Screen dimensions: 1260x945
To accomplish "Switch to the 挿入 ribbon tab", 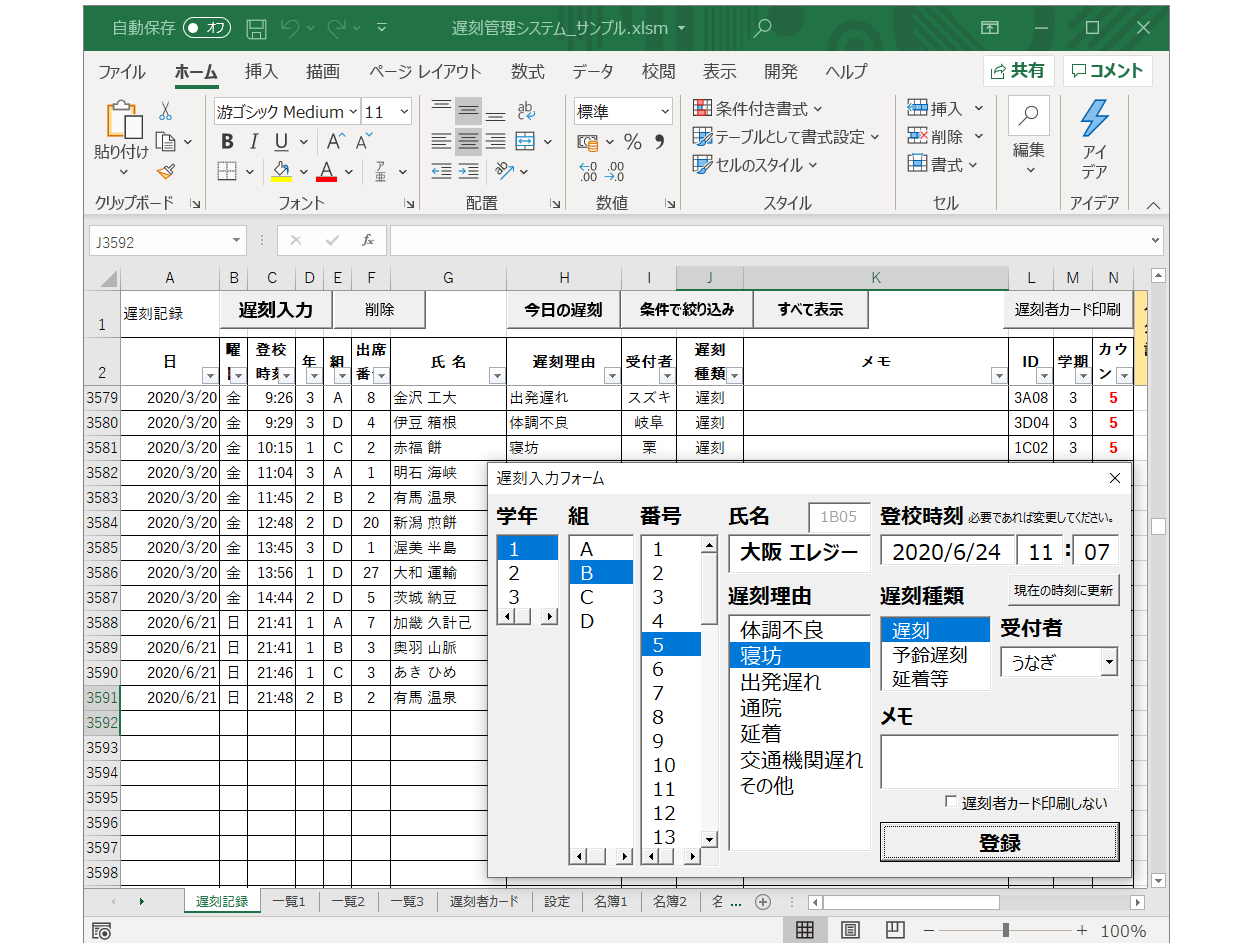I will click(261, 72).
